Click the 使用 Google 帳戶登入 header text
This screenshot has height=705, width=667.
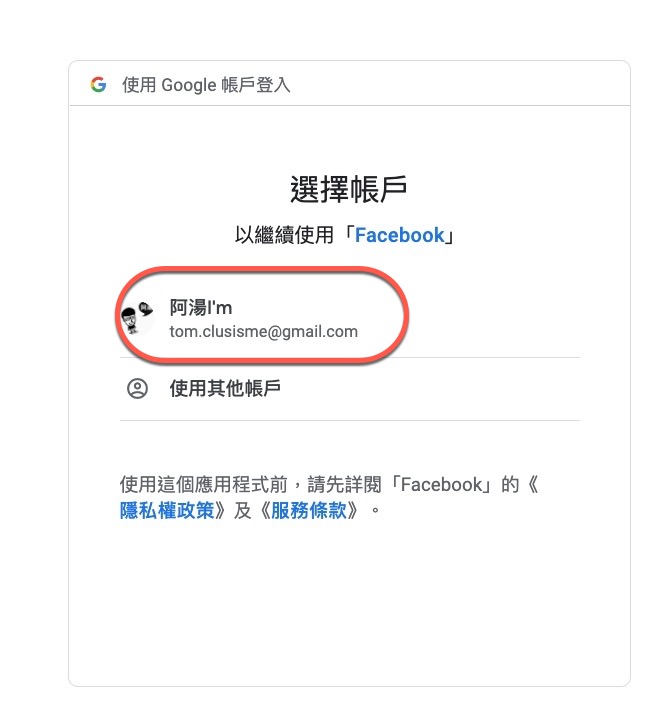coord(206,85)
